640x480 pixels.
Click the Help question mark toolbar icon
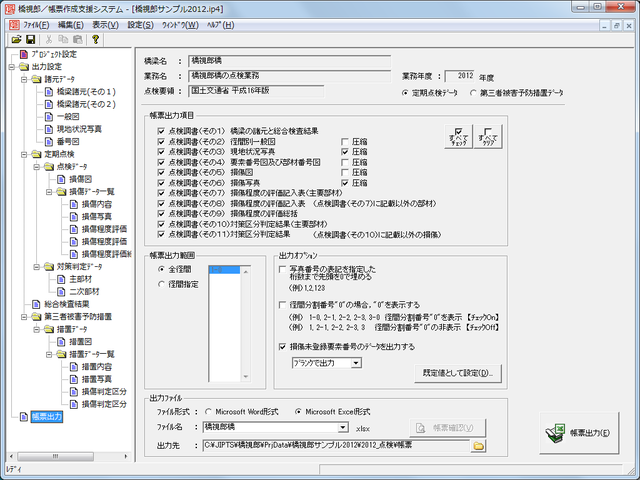point(96,39)
